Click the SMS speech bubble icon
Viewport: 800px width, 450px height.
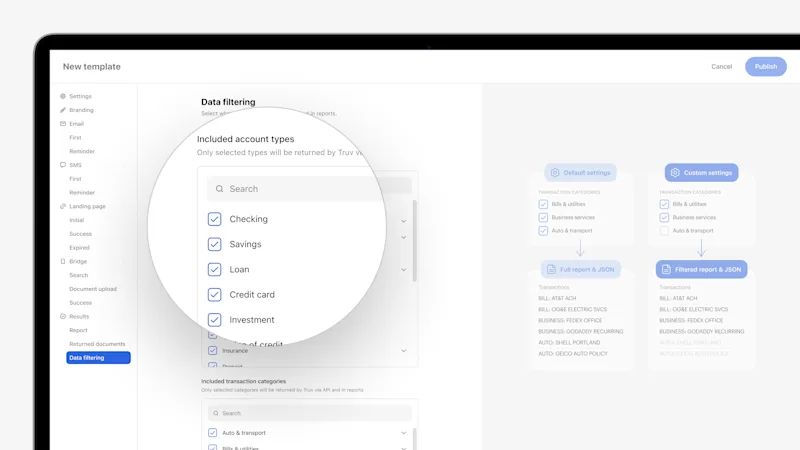click(x=63, y=165)
